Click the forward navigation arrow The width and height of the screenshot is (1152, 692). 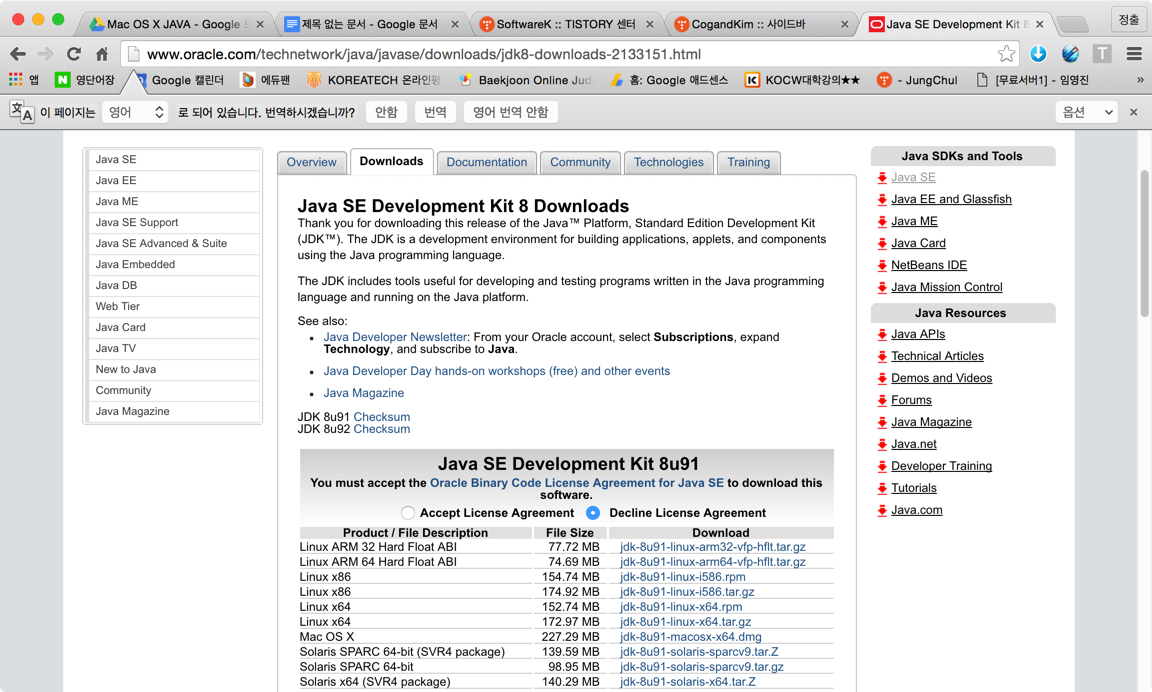46,54
